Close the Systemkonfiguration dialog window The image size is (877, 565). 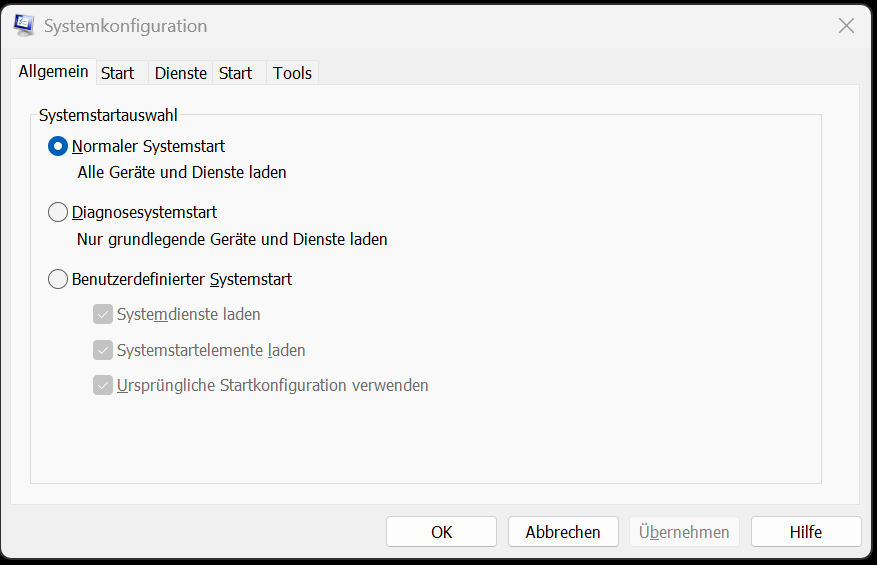coord(846,25)
